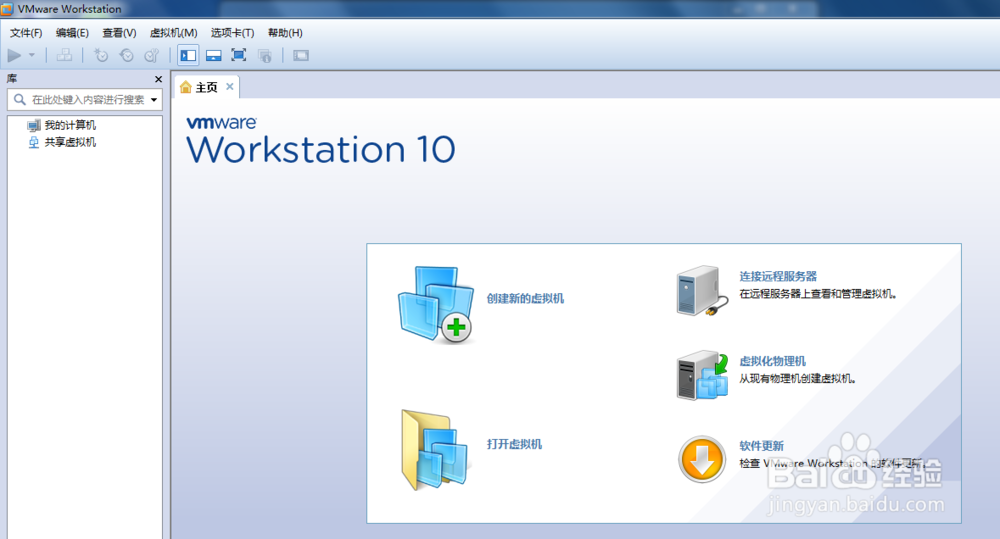Click the Unity mode toolbar icon

tap(265, 55)
